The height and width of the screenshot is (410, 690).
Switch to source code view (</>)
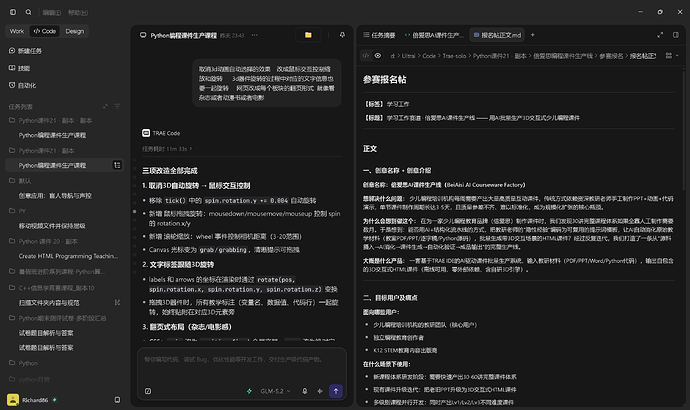(366, 56)
